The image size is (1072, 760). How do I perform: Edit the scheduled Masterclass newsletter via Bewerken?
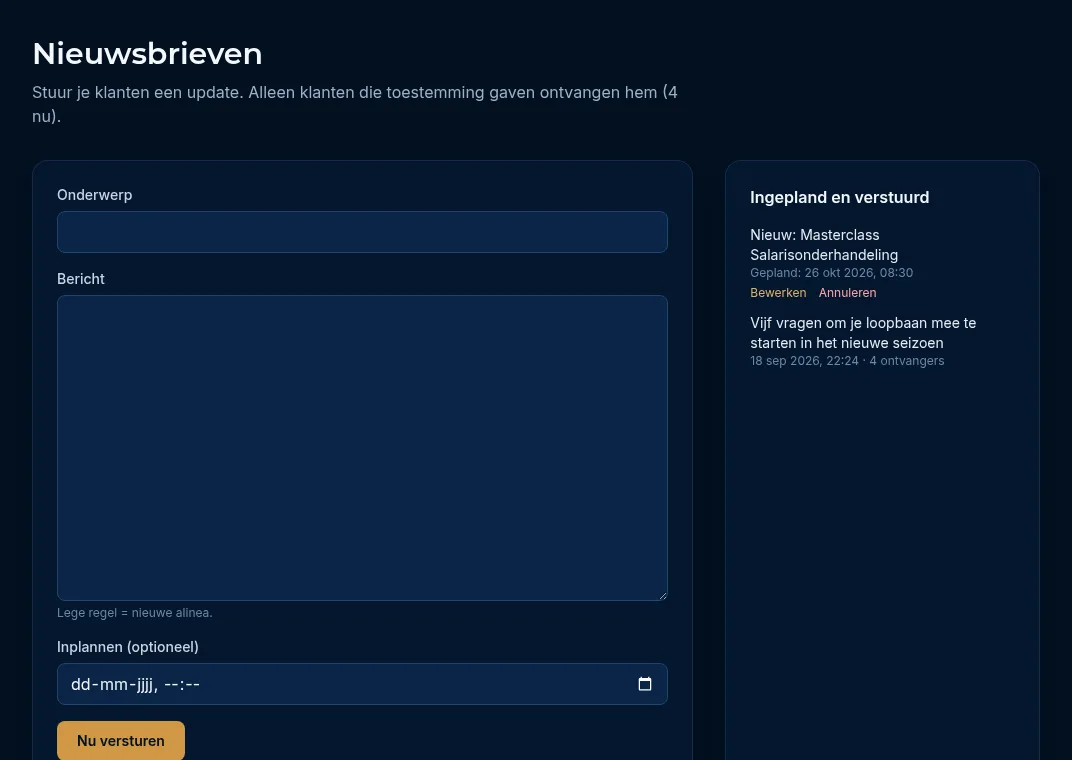(778, 293)
